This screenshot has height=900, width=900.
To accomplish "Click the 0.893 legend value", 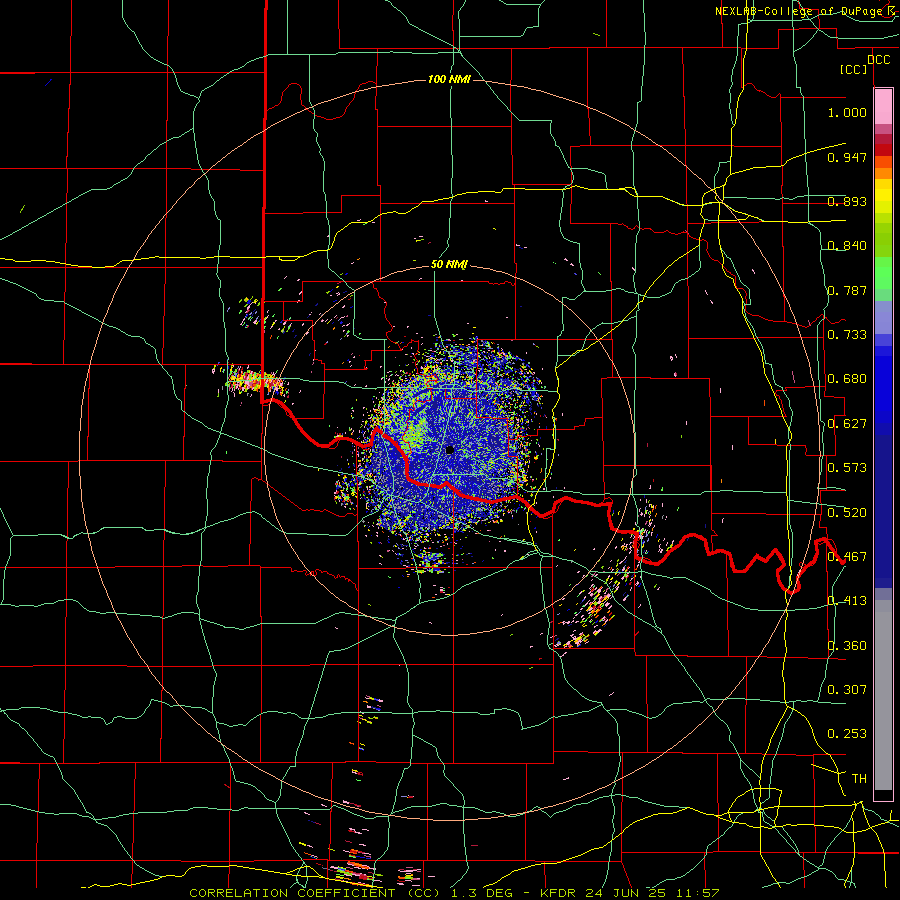I will (847, 201).
